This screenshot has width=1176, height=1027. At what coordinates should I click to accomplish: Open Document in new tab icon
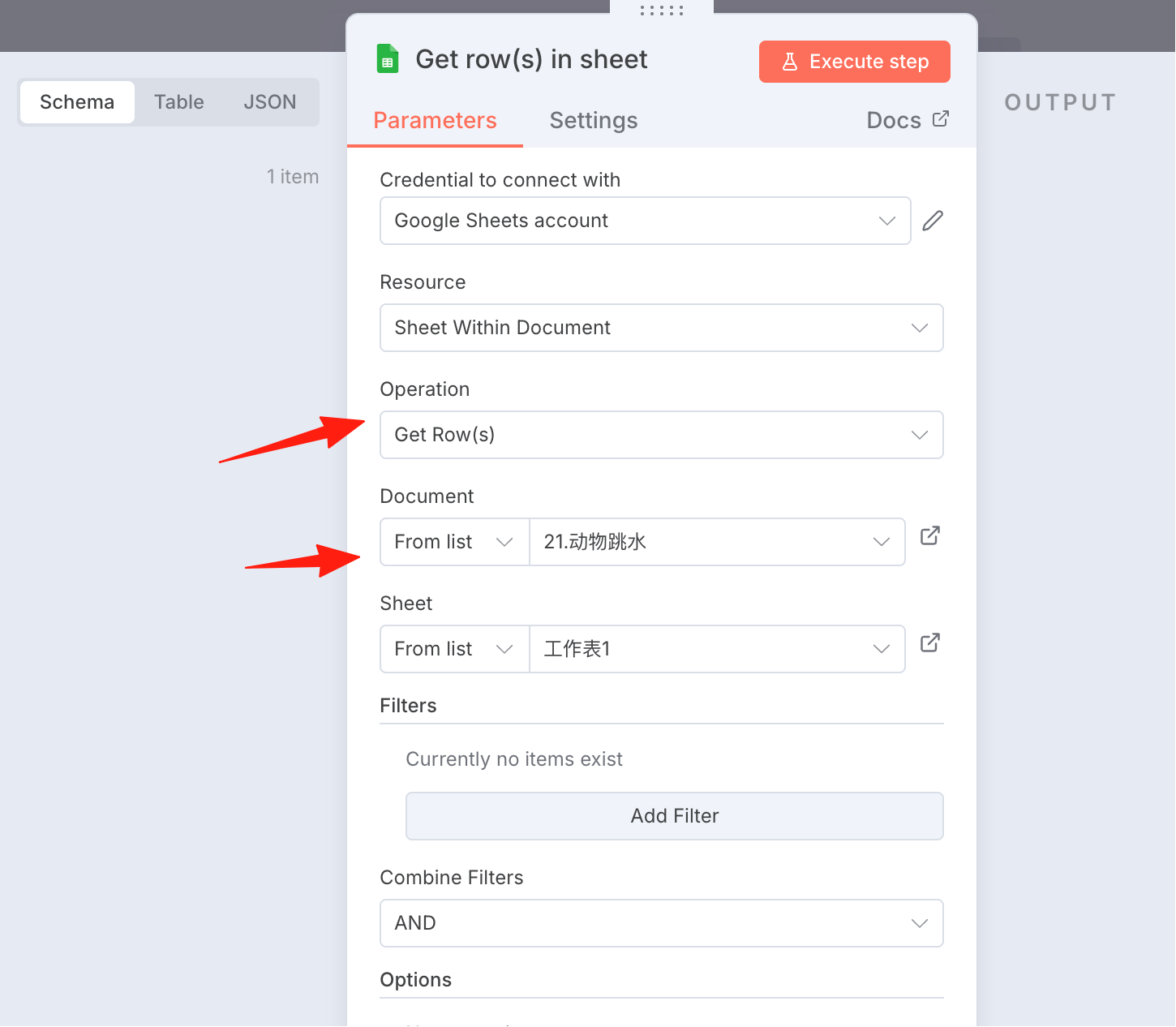coord(930,536)
